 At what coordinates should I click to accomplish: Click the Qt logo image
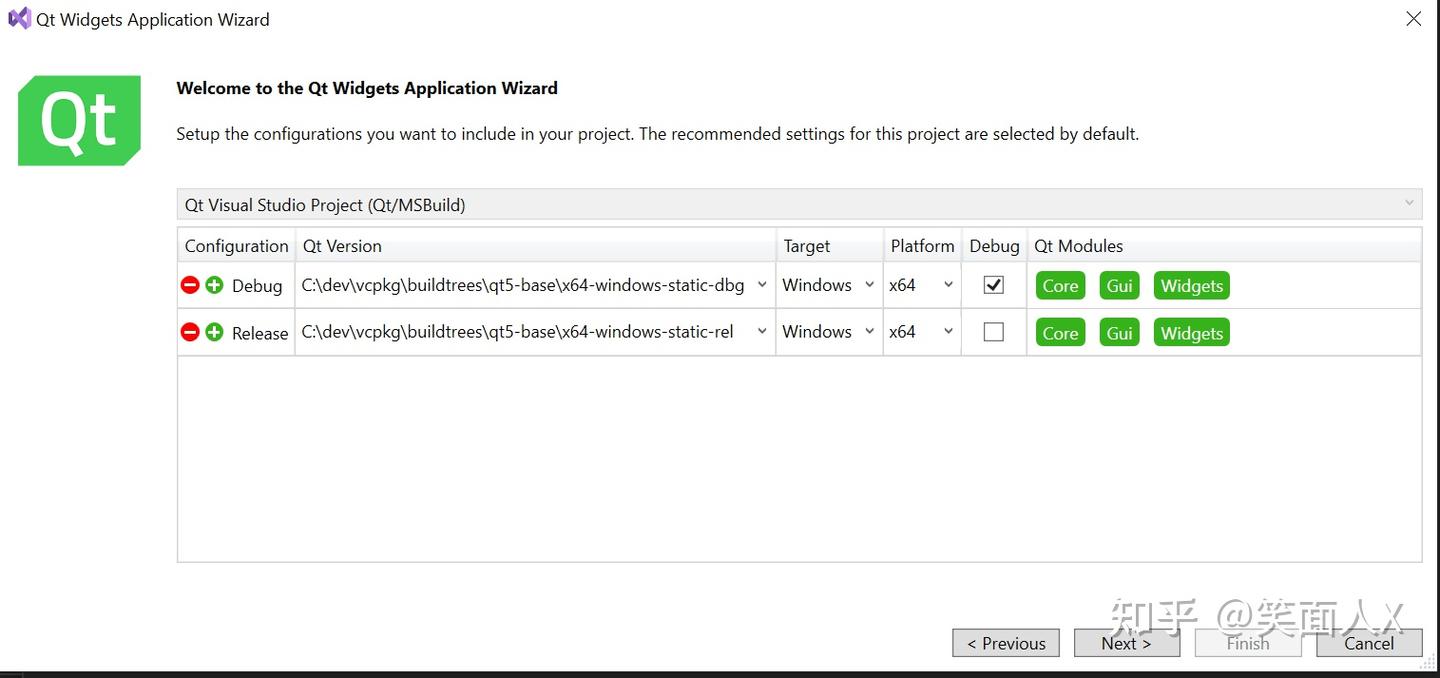point(79,121)
